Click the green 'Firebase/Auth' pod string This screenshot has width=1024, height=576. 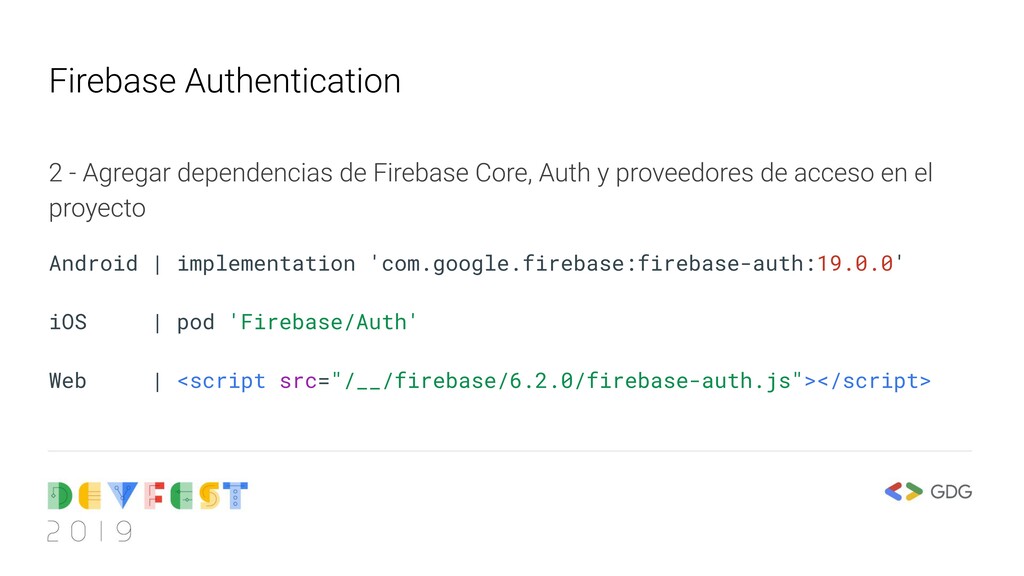pos(323,322)
